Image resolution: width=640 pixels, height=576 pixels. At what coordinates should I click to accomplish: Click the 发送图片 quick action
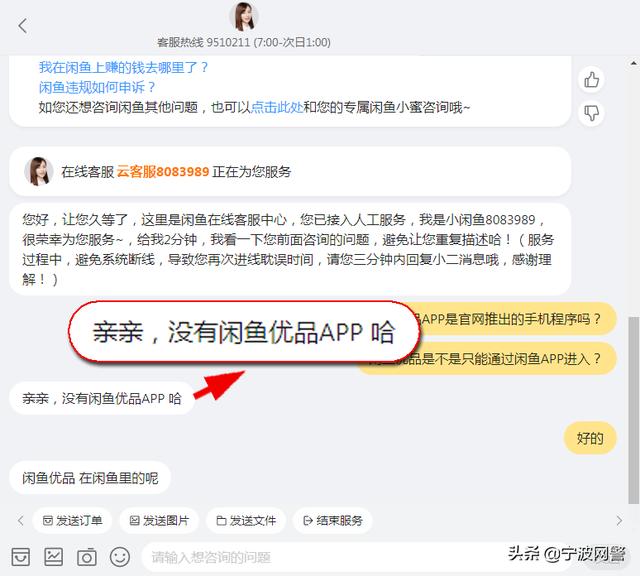click(159, 520)
